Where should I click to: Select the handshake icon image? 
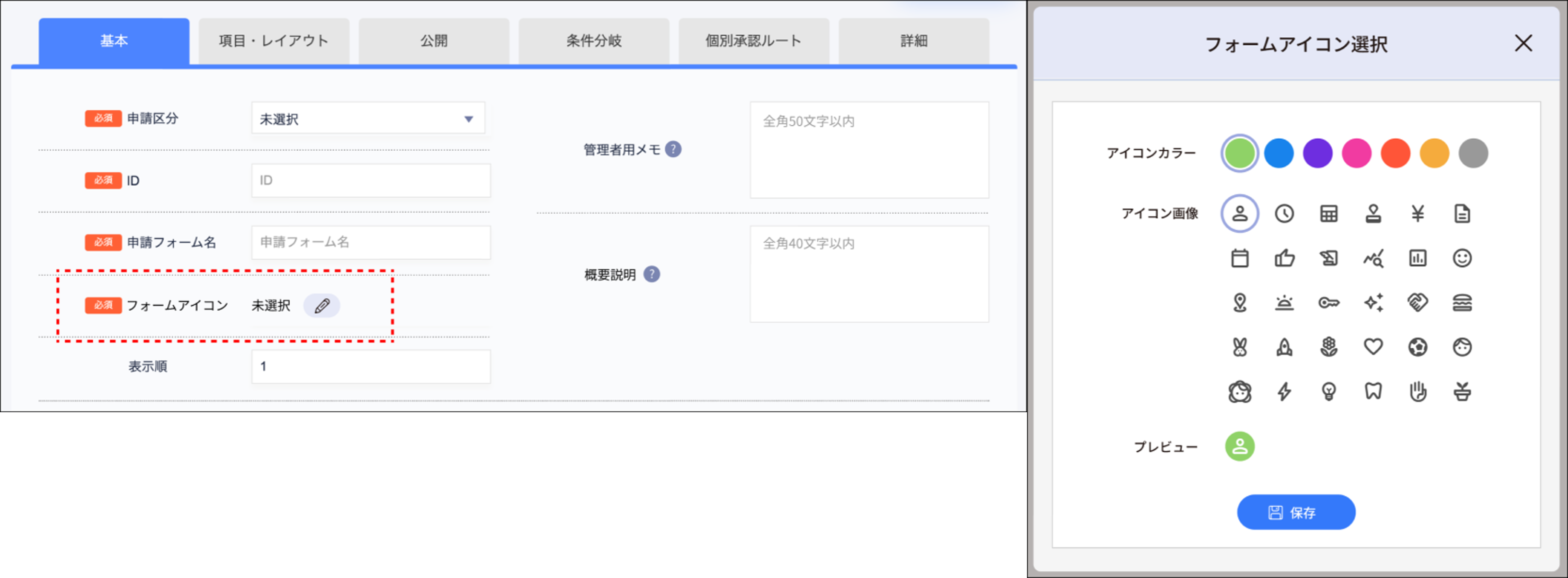(x=1418, y=303)
